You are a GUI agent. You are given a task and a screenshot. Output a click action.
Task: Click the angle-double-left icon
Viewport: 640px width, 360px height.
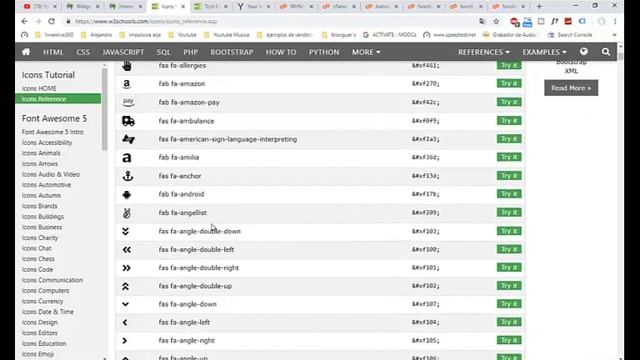pyautogui.click(x=127, y=249)
